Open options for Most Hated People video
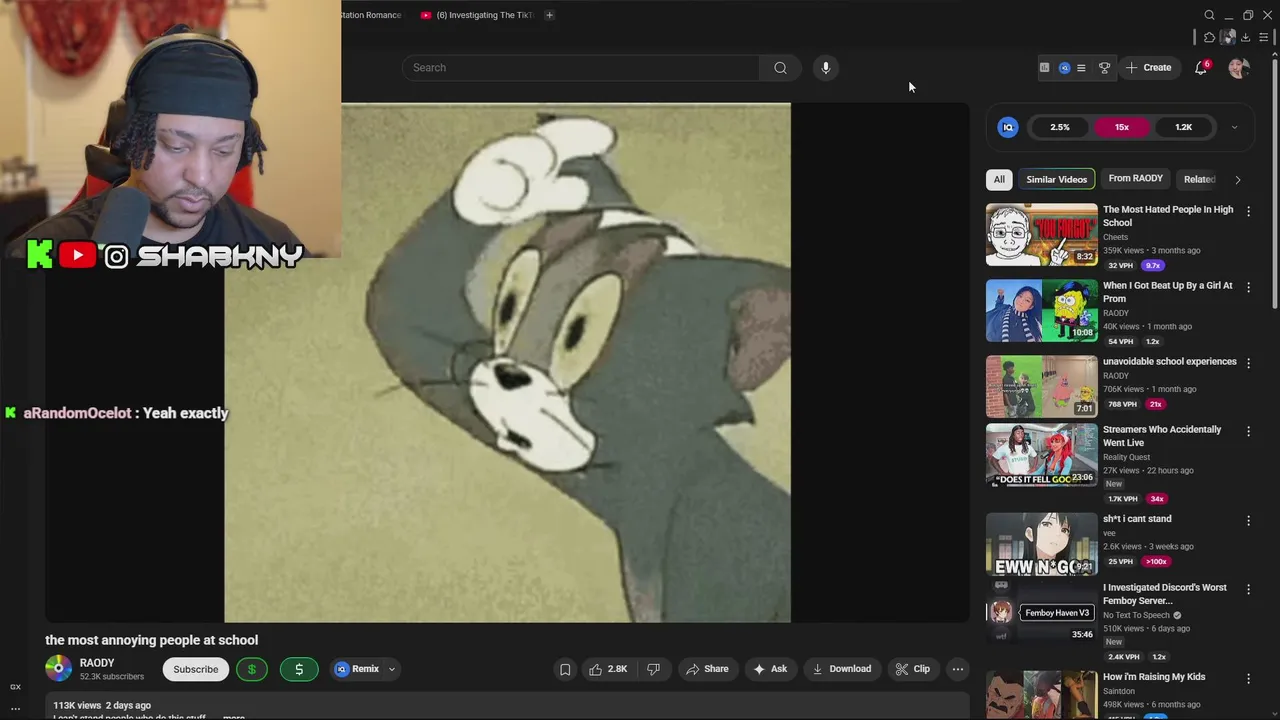The width and height of the screenshot is (1280, 720). 1248,211
